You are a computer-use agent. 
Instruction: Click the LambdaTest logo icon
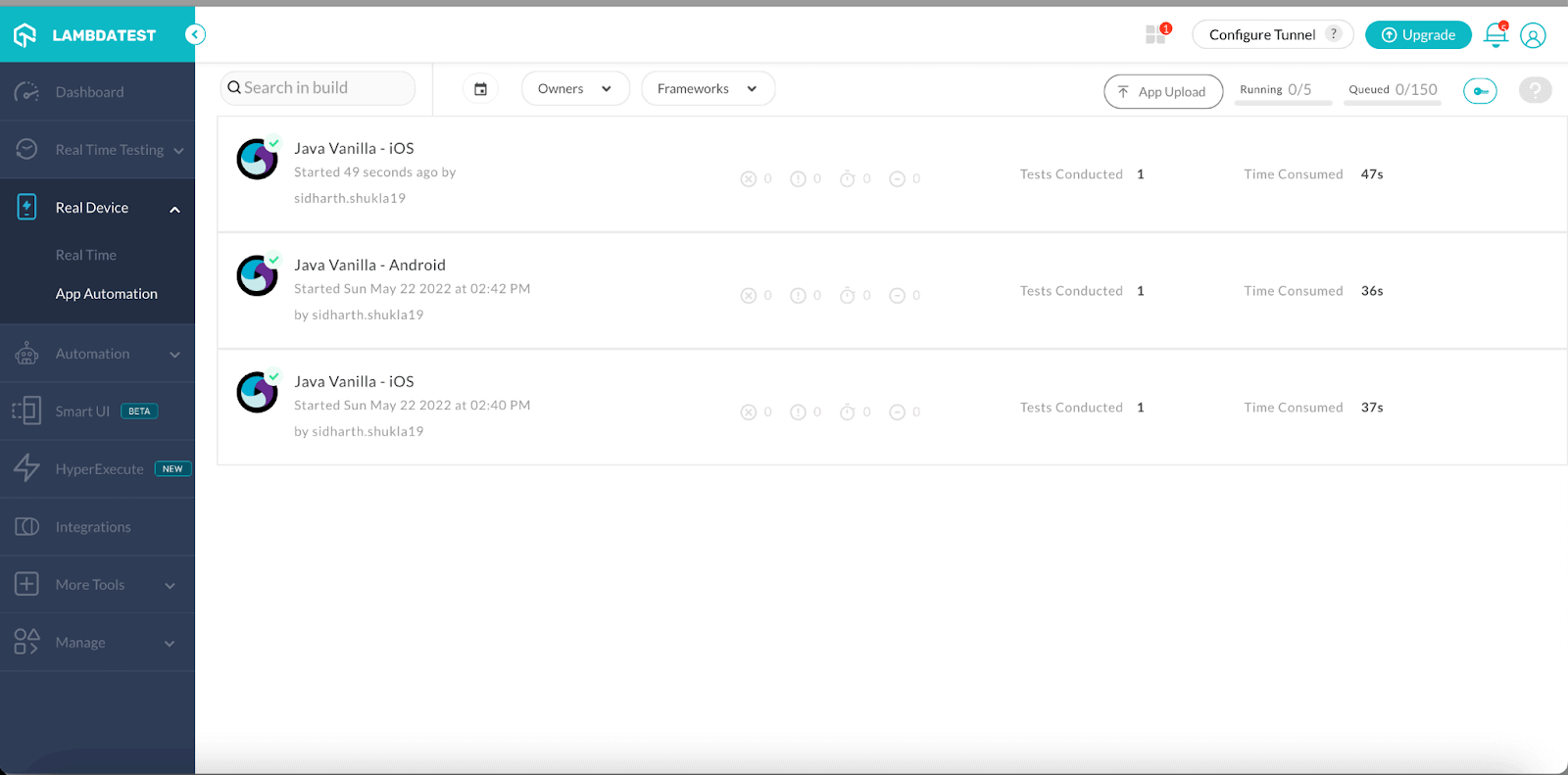click(x=25, y=35)
